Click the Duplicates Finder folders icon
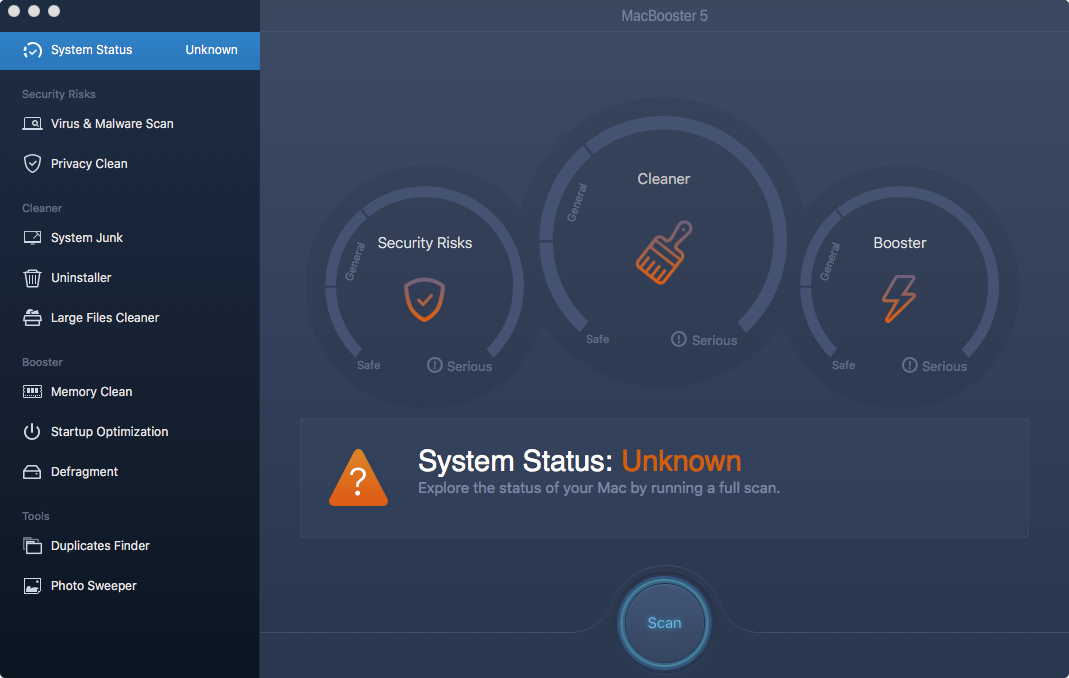Screen dimensions: 1069x678 pyautogui.click(x=32, y=546)
